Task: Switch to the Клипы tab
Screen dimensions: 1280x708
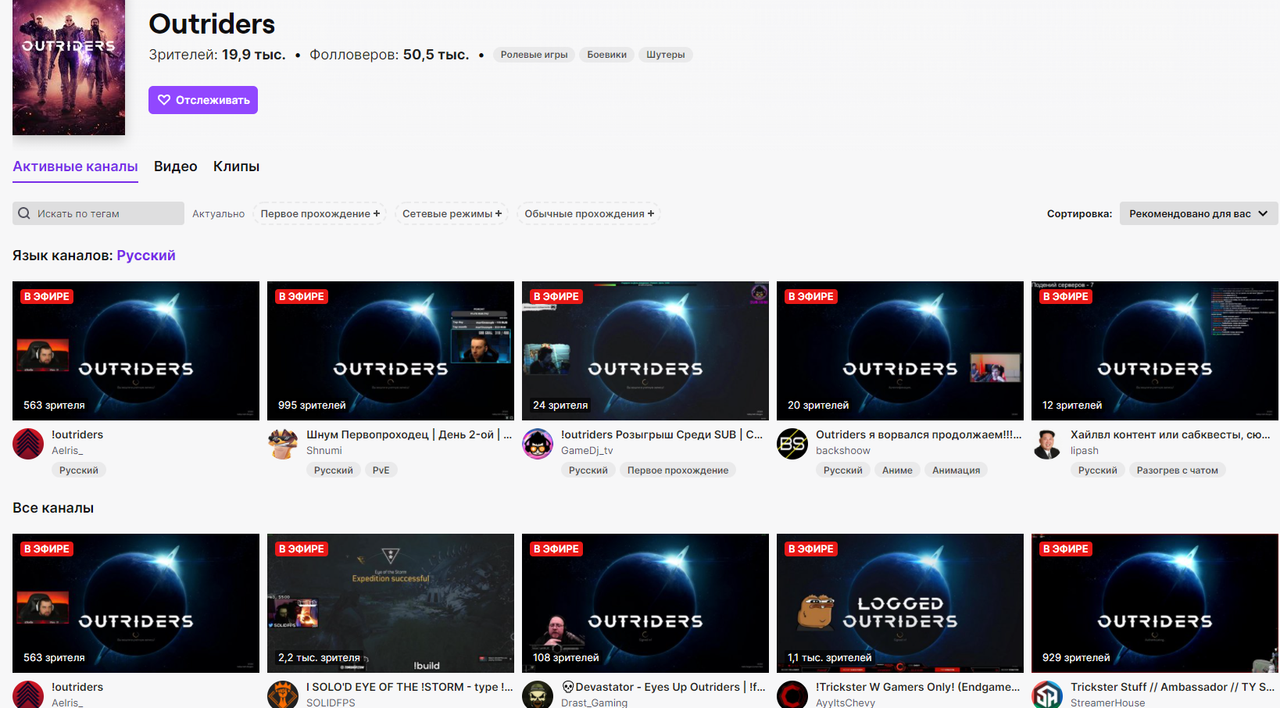Action: (237, 167)
